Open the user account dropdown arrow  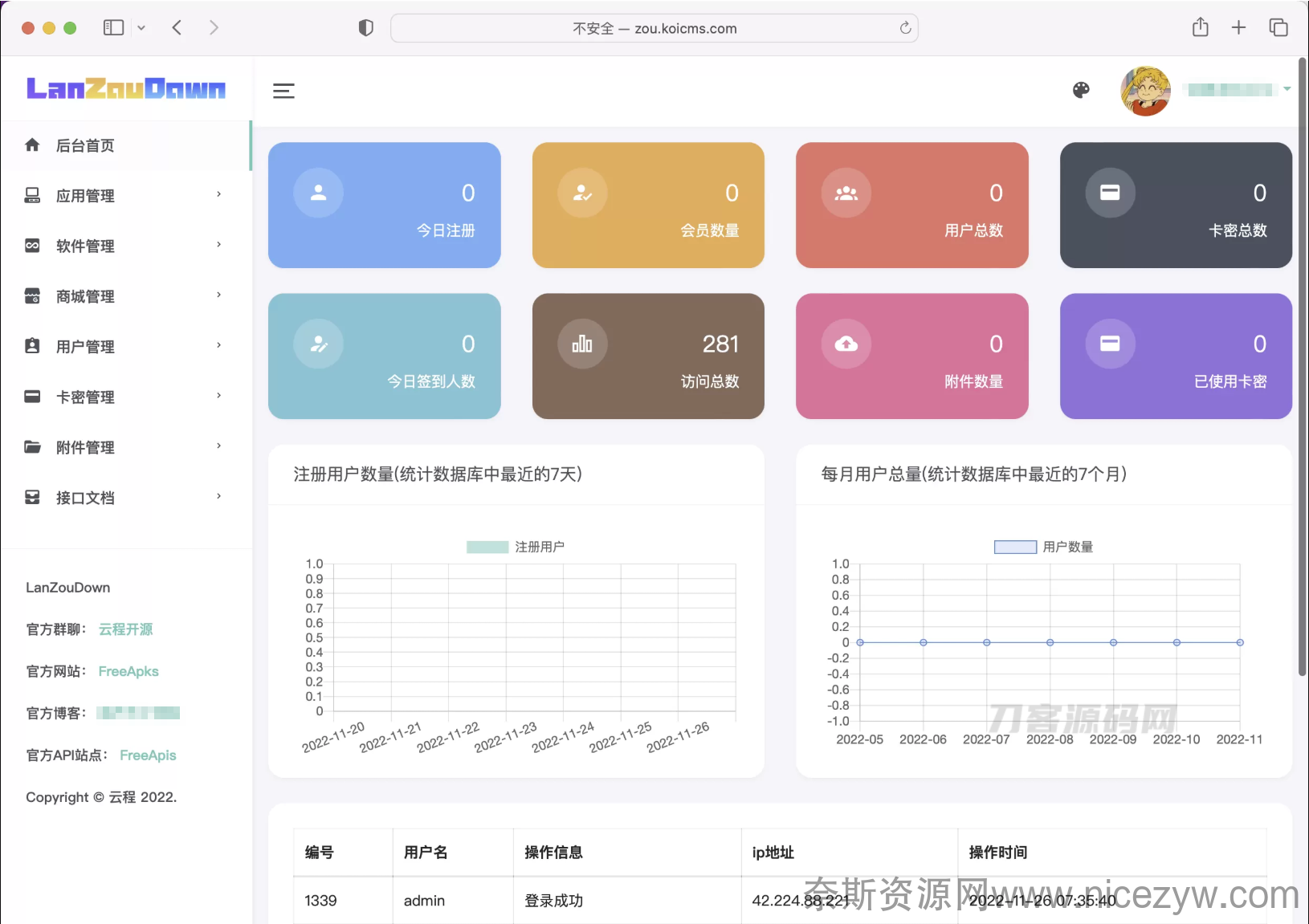click(x=1287, y=89)
